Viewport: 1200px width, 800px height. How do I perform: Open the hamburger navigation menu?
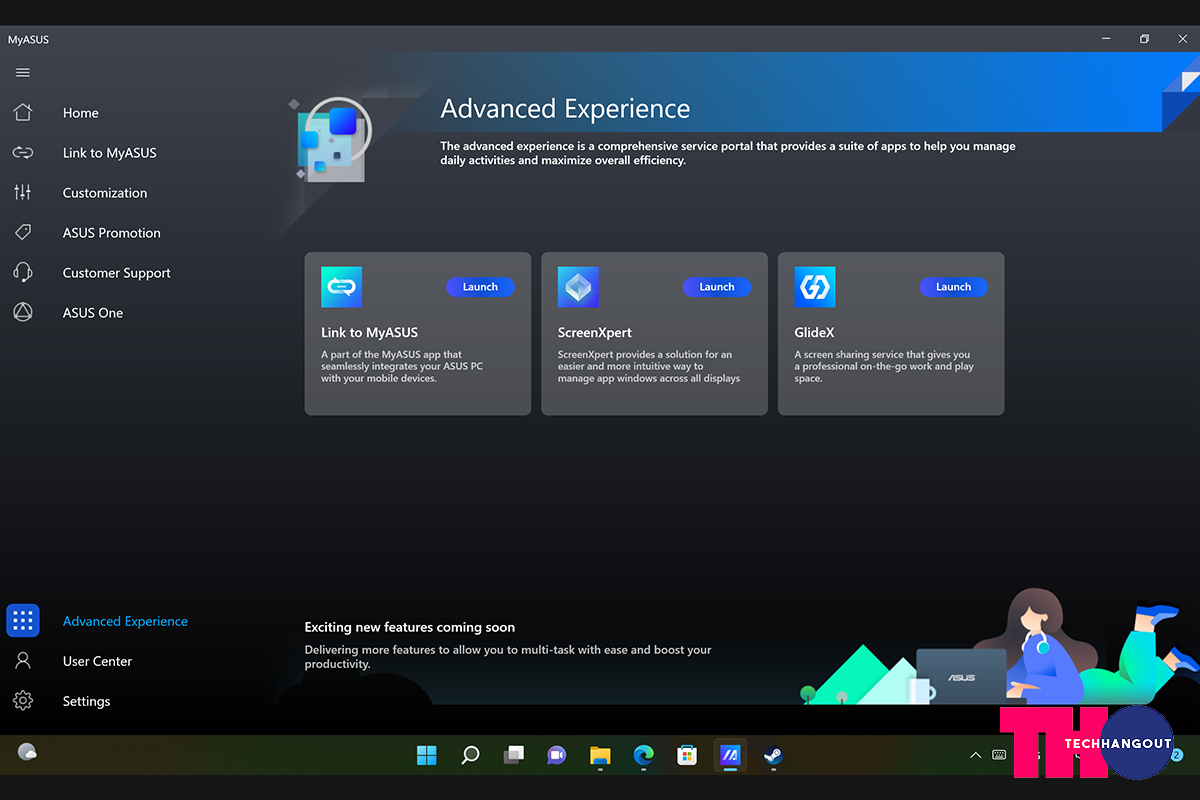tap(23, 73)
